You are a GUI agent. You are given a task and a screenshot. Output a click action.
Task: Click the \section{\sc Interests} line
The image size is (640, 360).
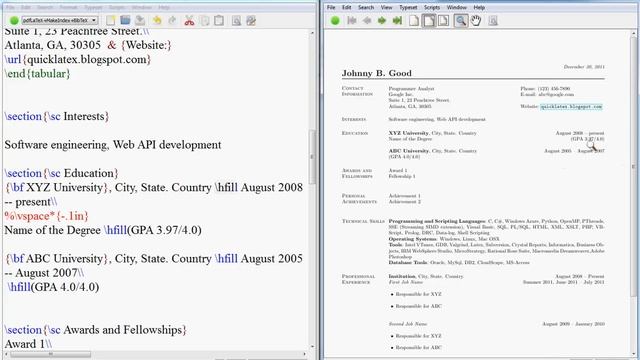57,117
